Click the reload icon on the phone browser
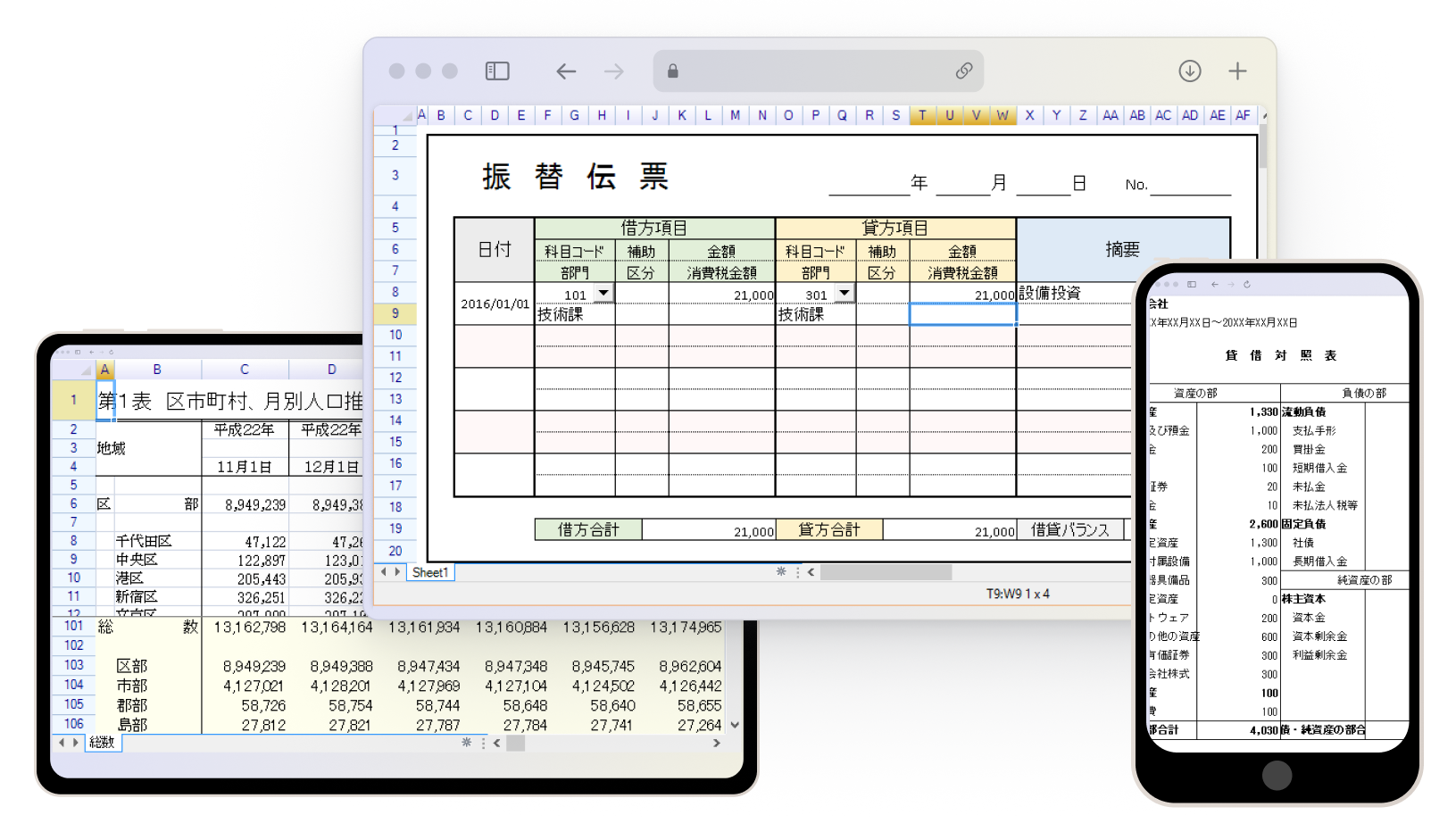The image size is (1456, 840). (x=1247, y=284)
